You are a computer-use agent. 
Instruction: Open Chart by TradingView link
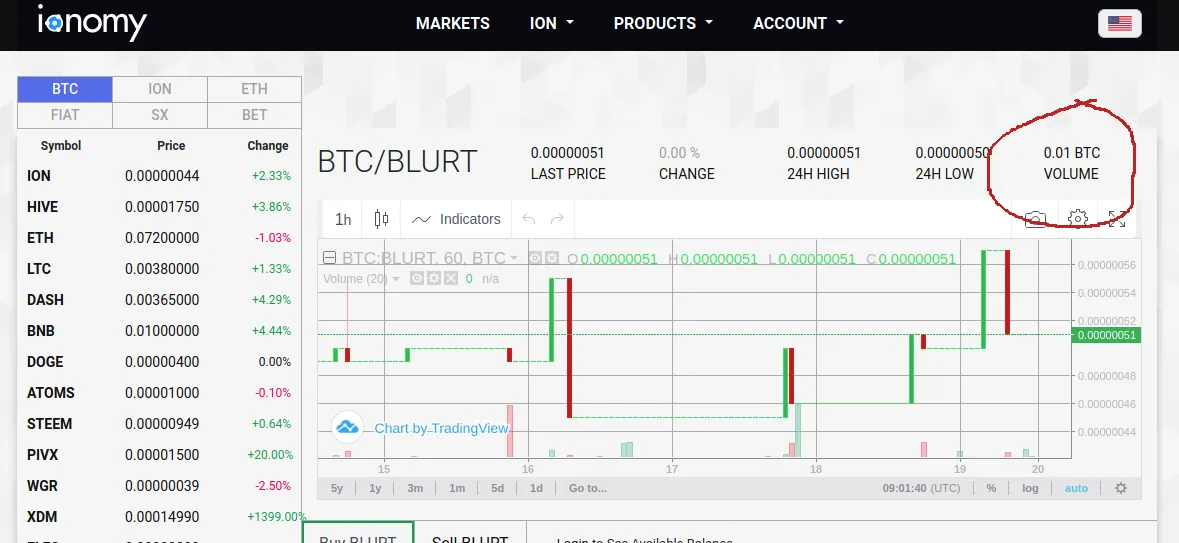point(441,428)
